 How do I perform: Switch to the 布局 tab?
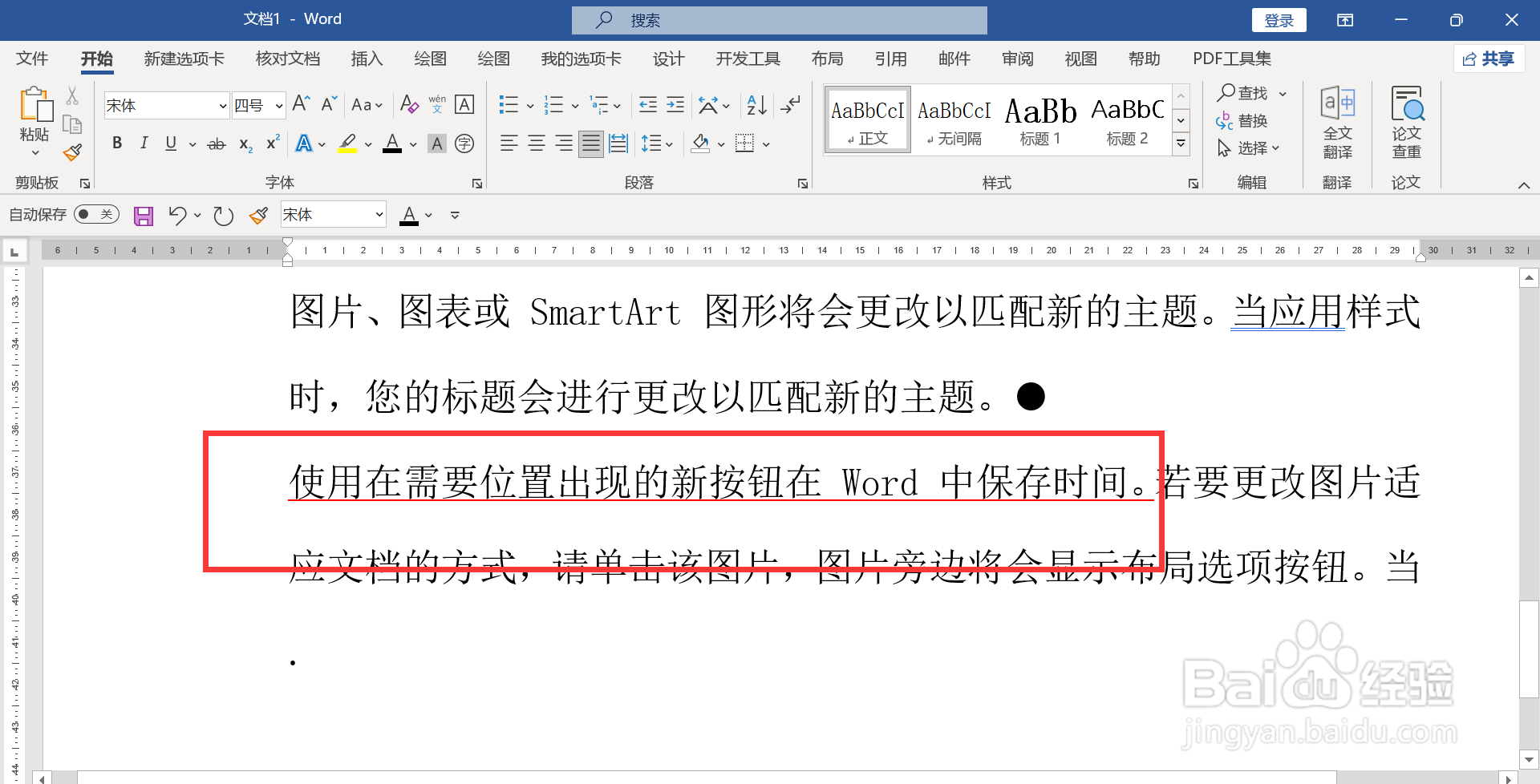pos(827,59)
